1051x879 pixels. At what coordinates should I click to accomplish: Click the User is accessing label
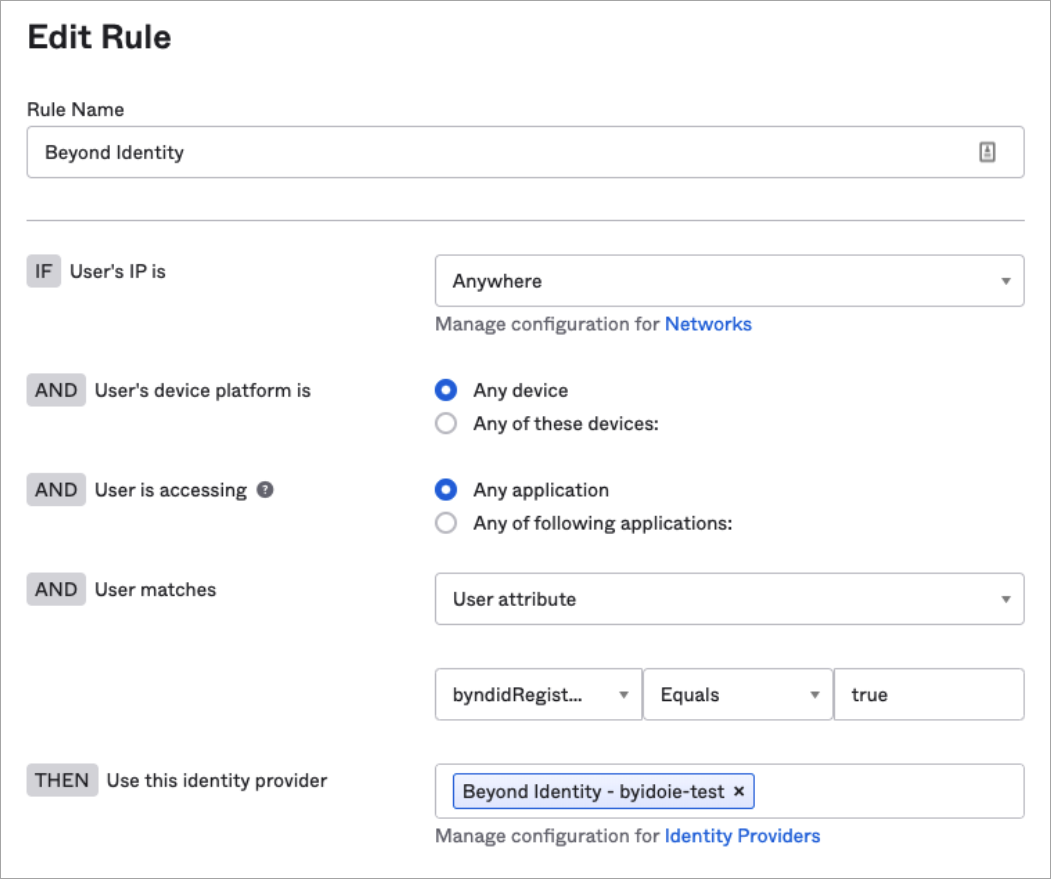171,490
